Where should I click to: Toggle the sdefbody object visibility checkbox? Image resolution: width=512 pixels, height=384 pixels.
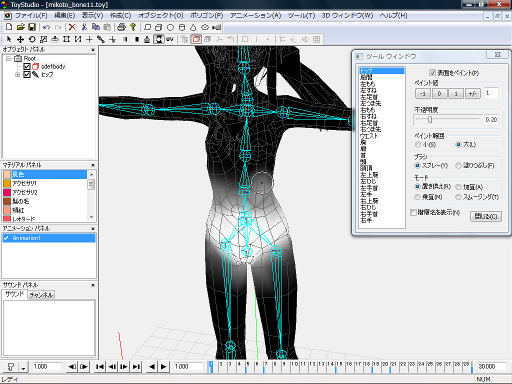pyautogui.click(x=27, y=67)
